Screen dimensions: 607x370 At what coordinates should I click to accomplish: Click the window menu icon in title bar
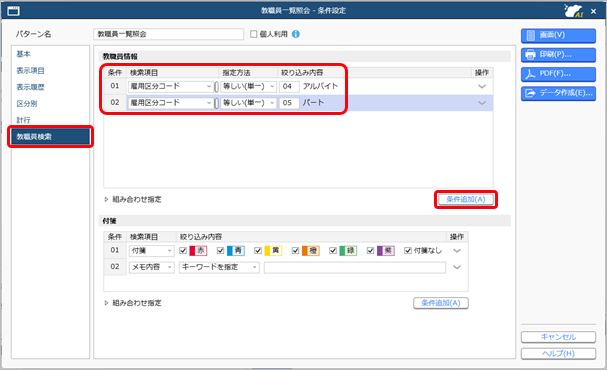click(13, 10)
